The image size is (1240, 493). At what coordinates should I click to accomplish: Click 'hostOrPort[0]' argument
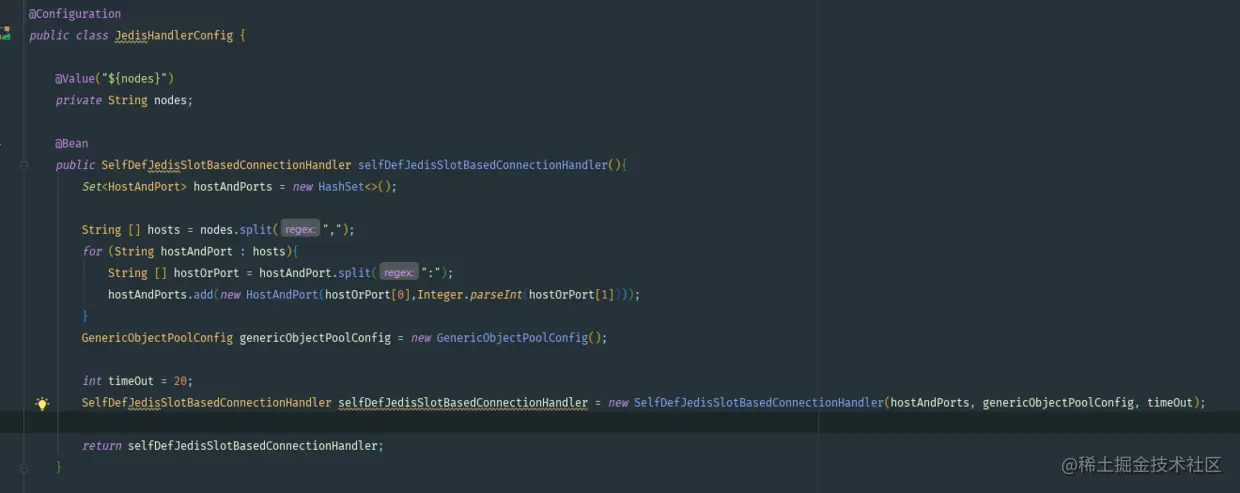(369, 295)
